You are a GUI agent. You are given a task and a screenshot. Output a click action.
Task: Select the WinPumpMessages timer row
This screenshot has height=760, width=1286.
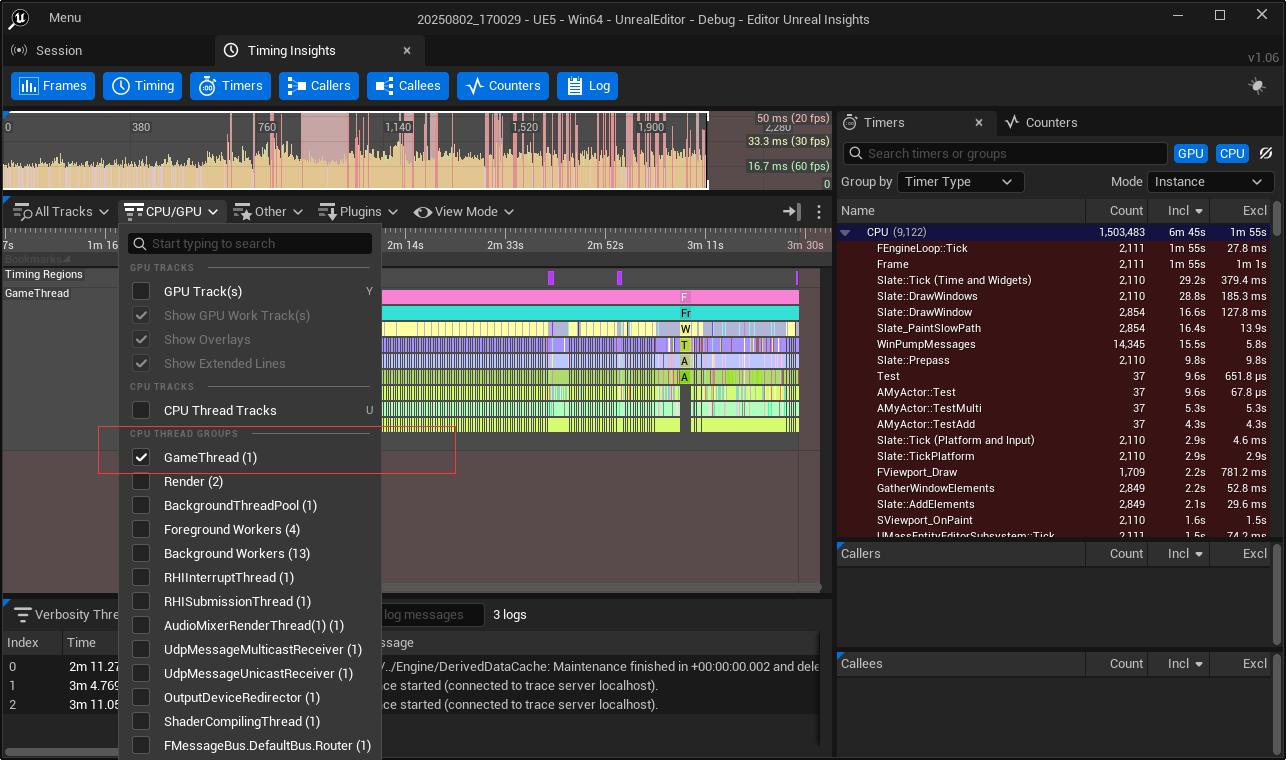[1054, 345]
